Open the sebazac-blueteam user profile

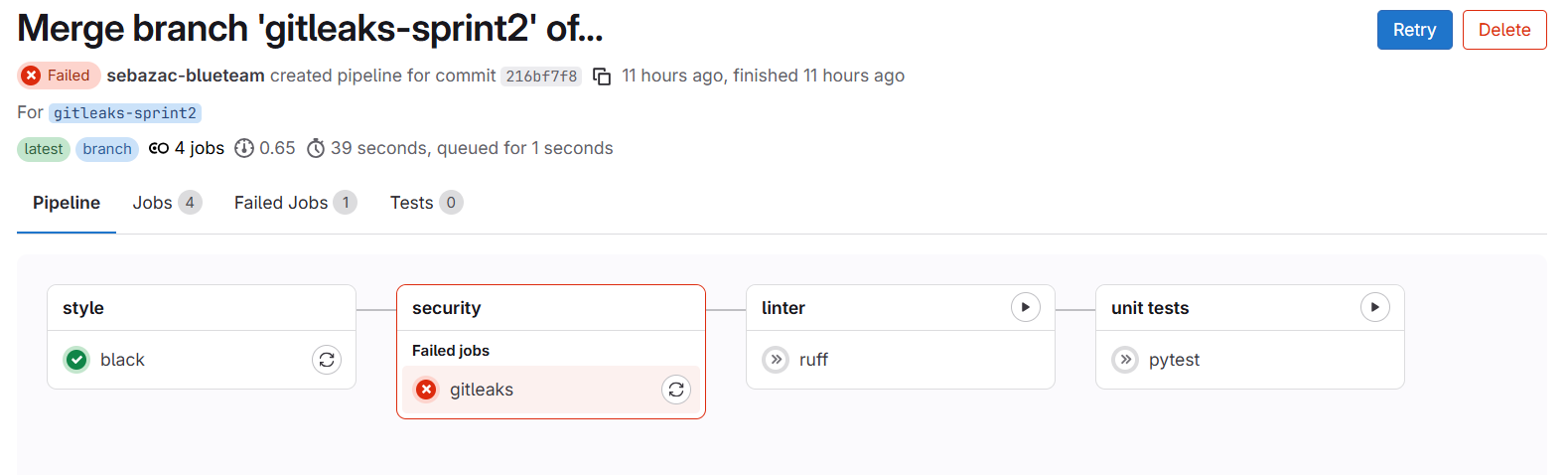pos(186,76)
